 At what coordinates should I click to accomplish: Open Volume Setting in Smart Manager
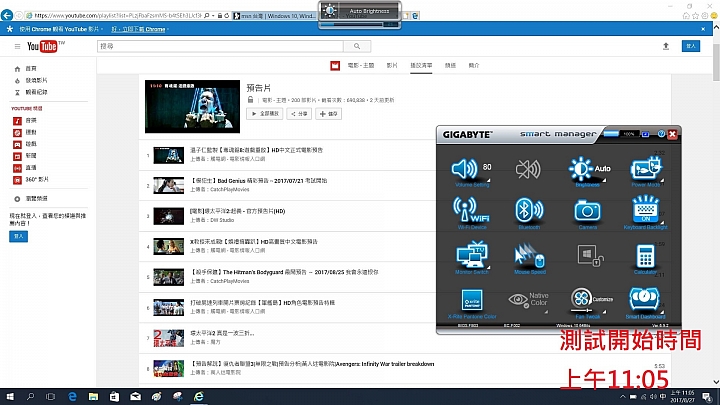(472, 171)
